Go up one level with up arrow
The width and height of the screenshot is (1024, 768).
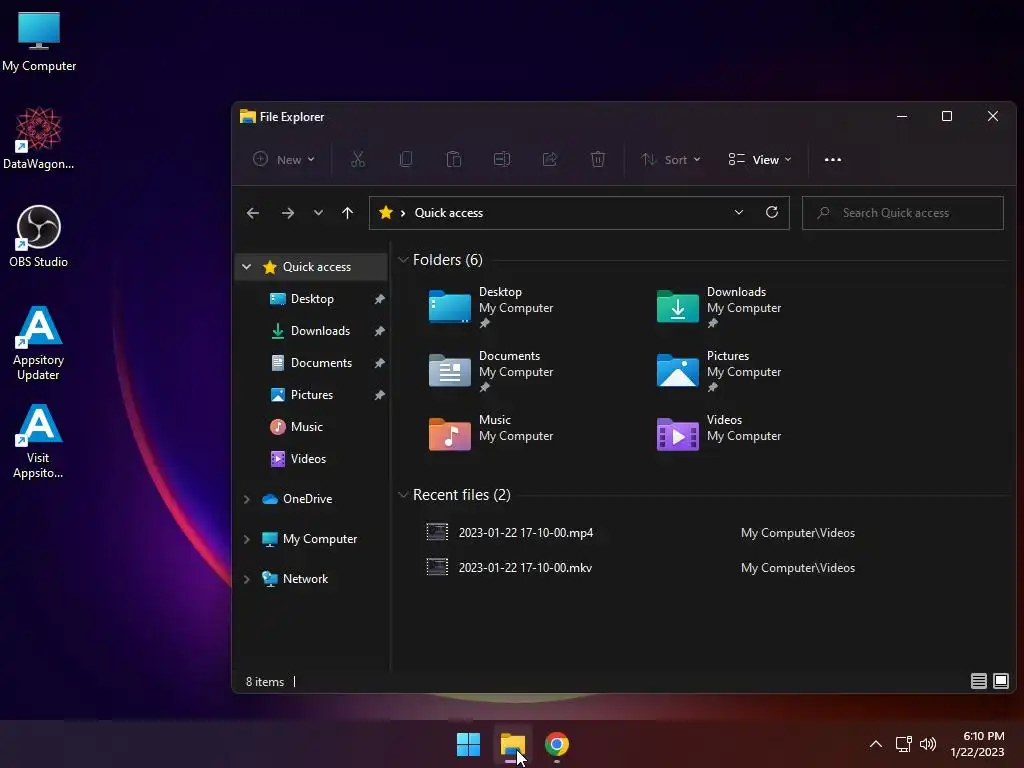pos(347,213)
